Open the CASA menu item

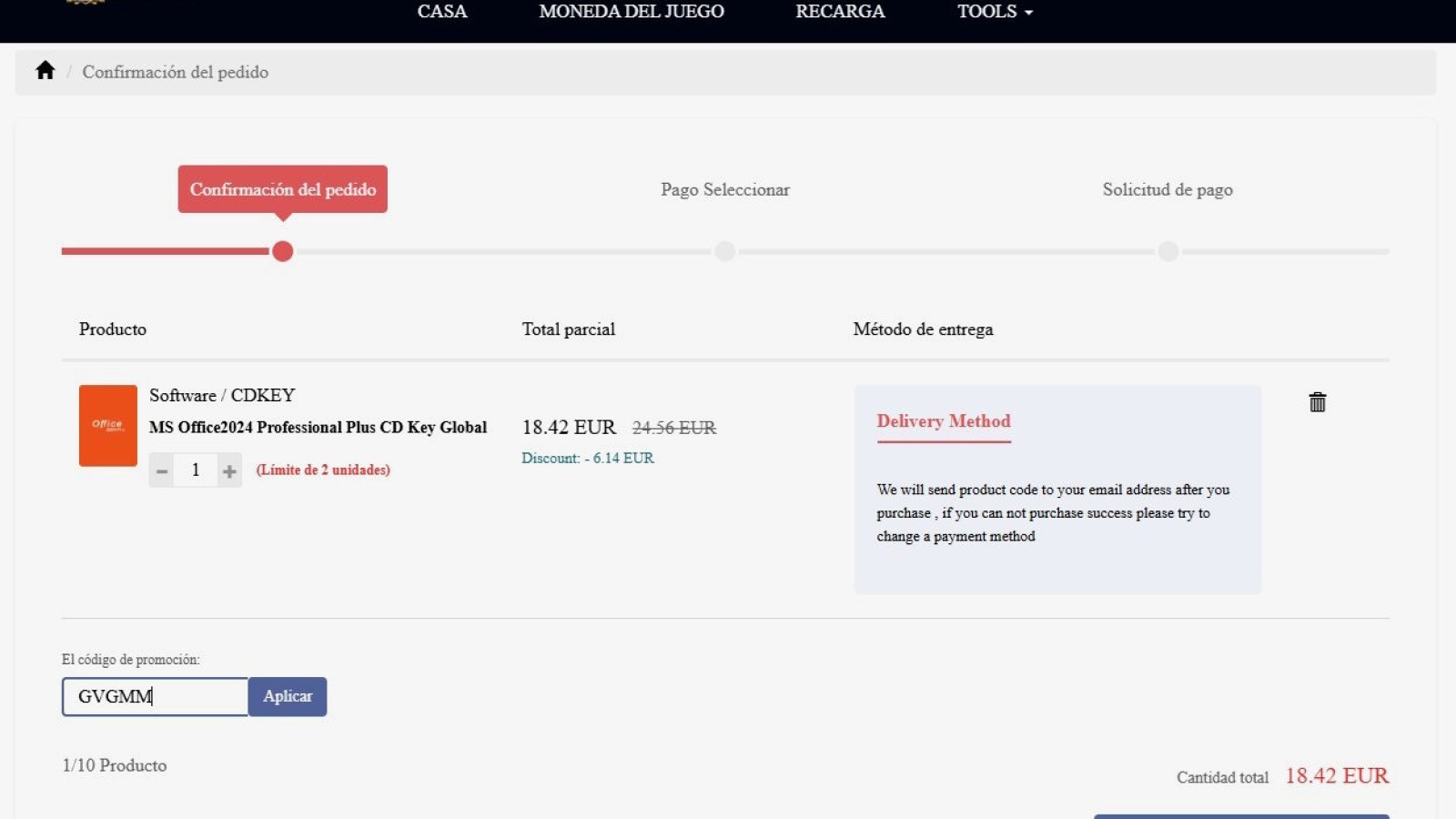[442, 12]
